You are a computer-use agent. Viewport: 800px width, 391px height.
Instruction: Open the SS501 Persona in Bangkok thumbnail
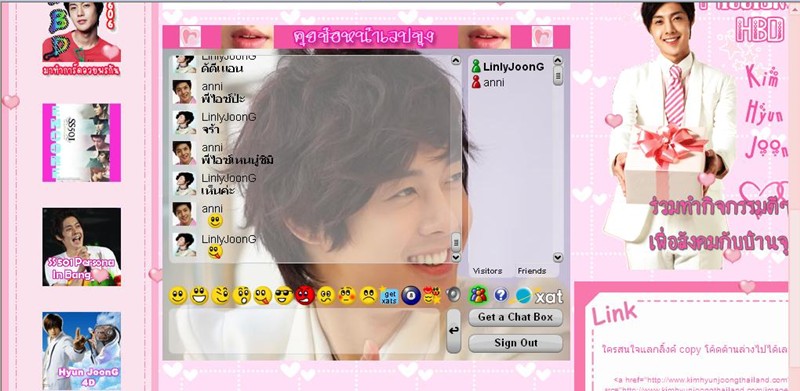click(82, 247)
